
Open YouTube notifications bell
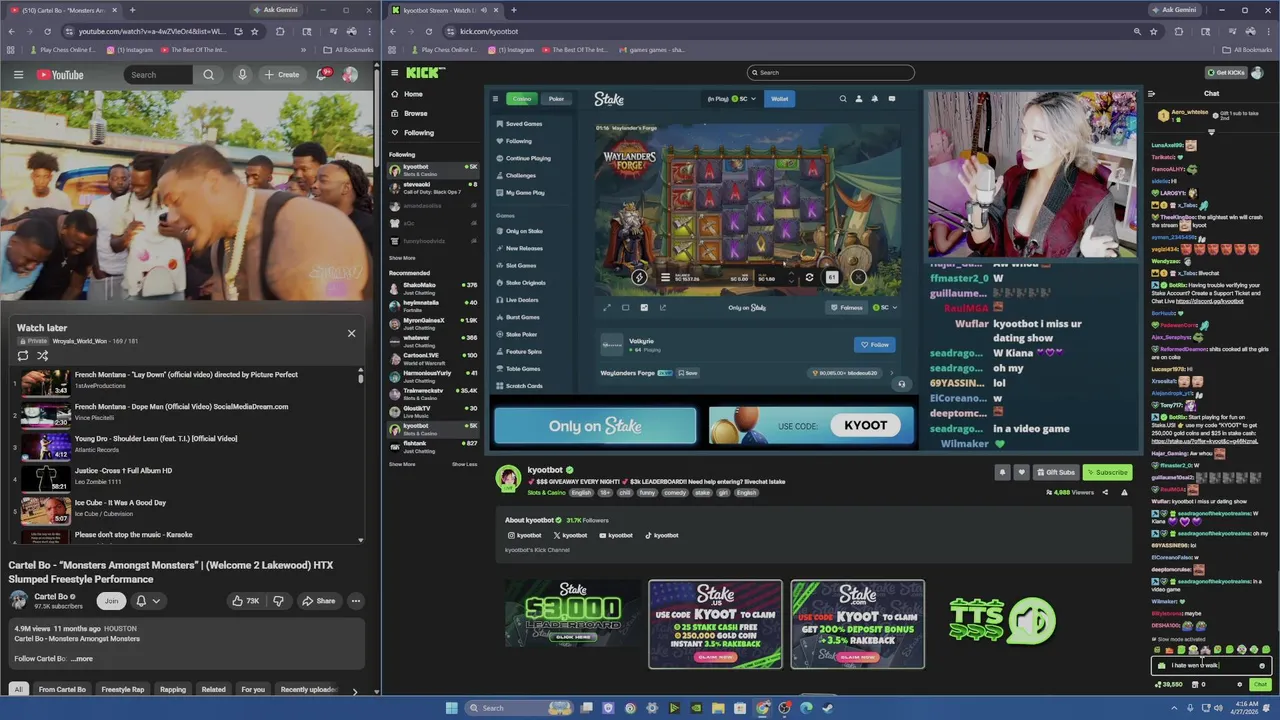323,75
